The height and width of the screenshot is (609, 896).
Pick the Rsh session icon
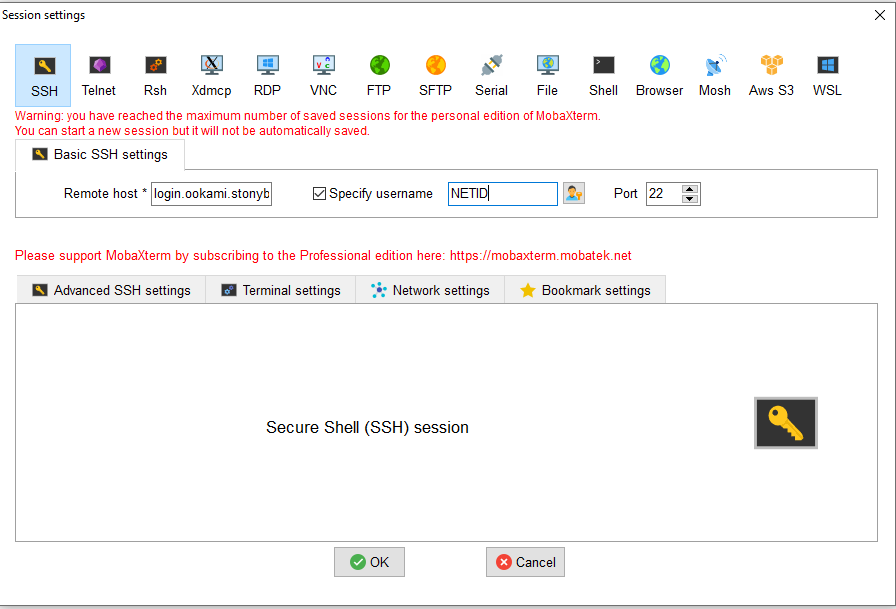(x=155, y=75)
